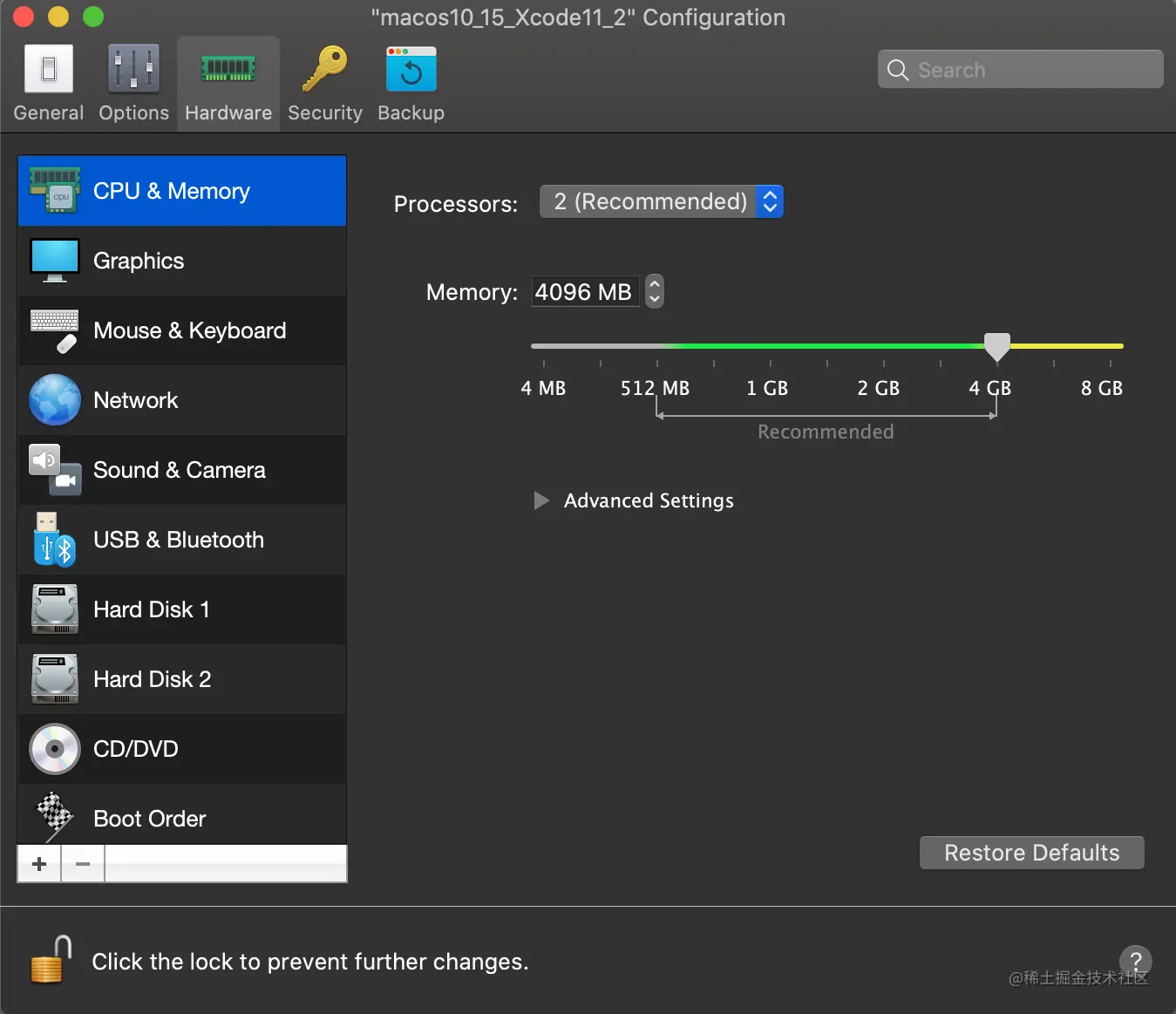Viewport: 1176px width, 1014px height.
Task: Click the Mouse & Keyboard icon
Action: pos(55,330)
